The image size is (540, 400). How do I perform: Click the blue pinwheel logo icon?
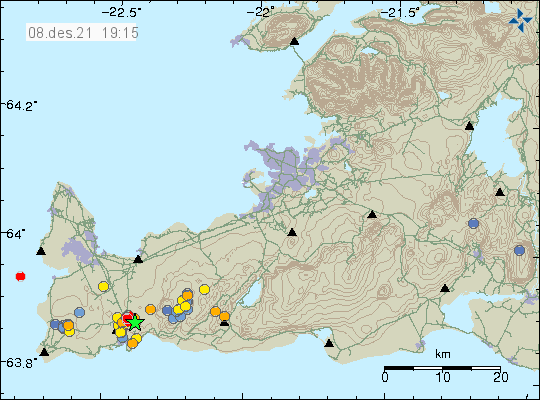coord(520,20)
